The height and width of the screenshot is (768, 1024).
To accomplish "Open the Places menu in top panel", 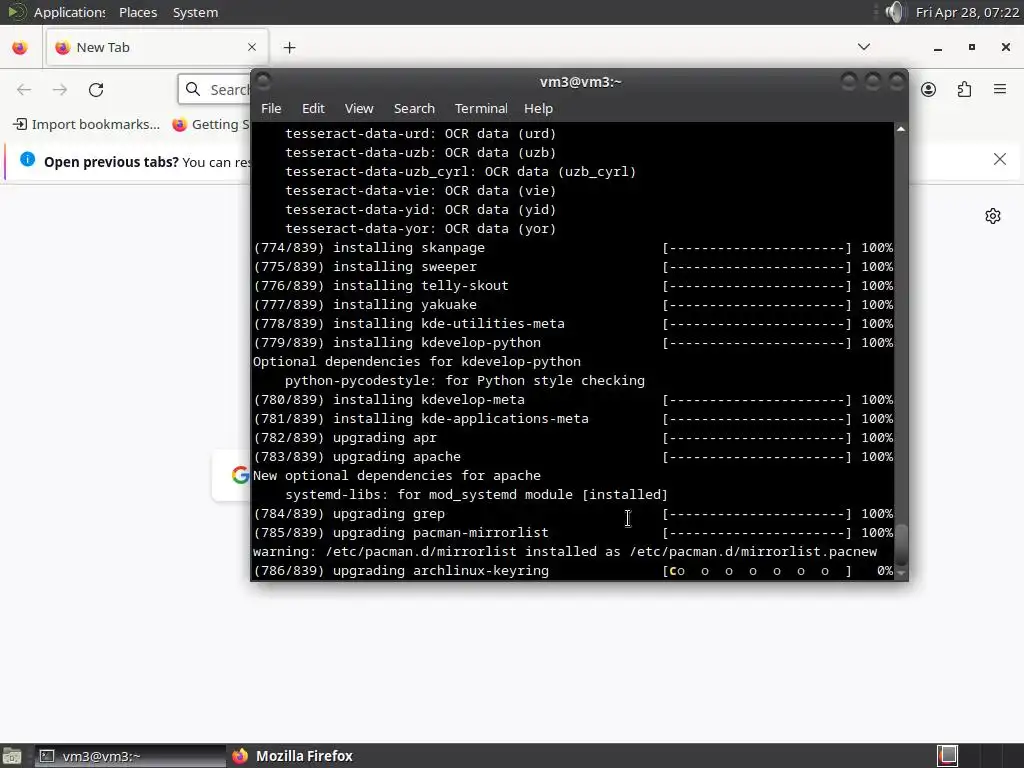I will (138, 12).
